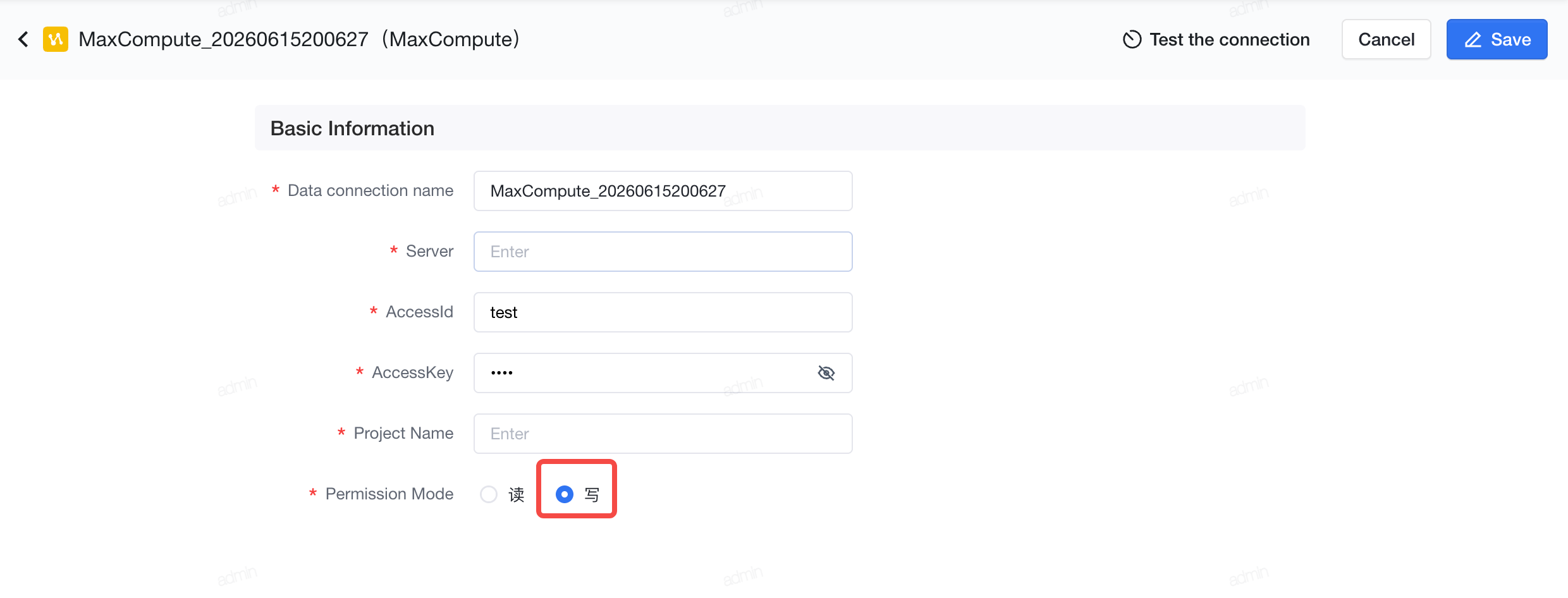Viewport: 1568px width, 598px height.
Task: Focus the Project Name input field
Action: 663,434
